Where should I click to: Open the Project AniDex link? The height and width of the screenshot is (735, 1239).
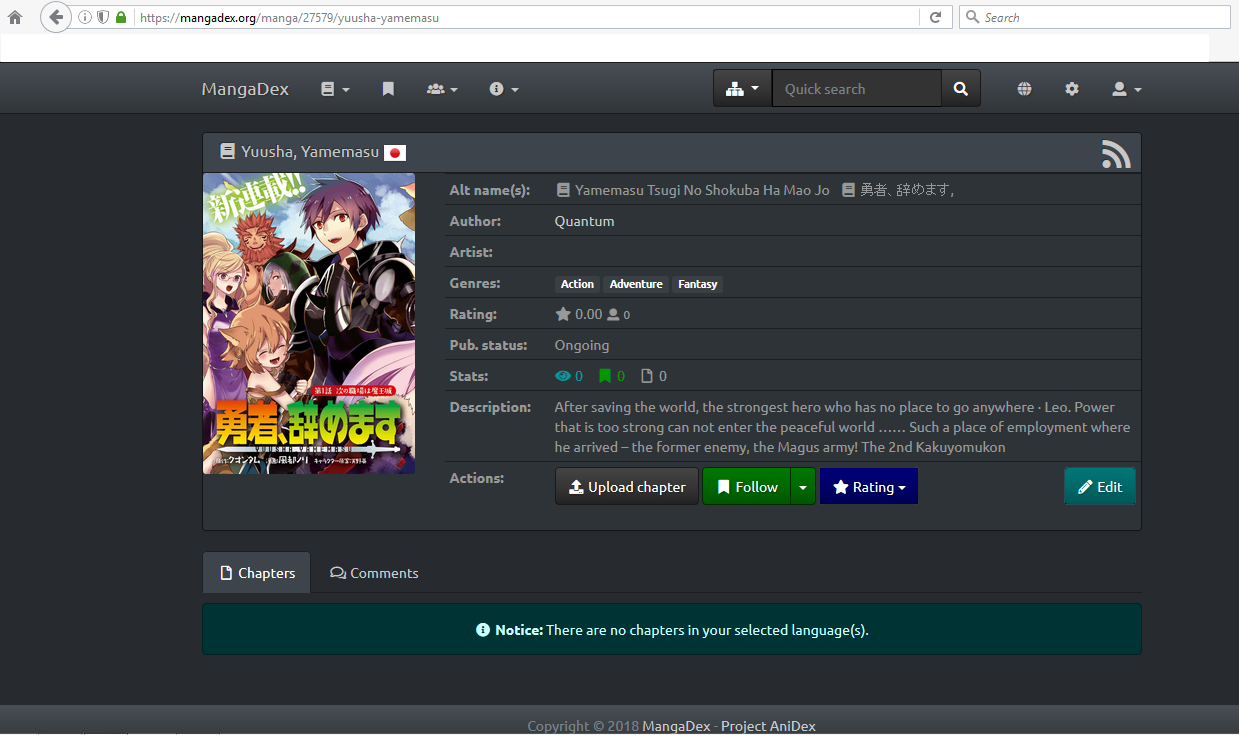pos(768,725)
